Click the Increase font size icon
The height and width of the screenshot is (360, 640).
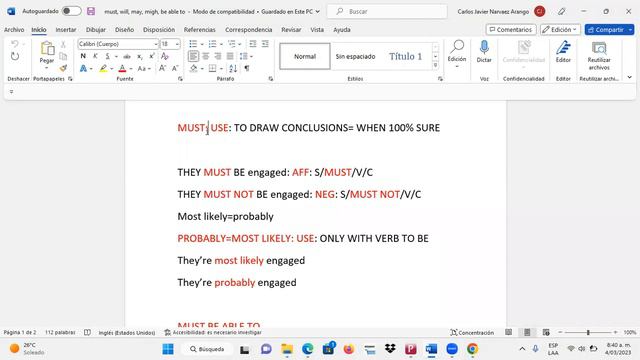point(162,68)
